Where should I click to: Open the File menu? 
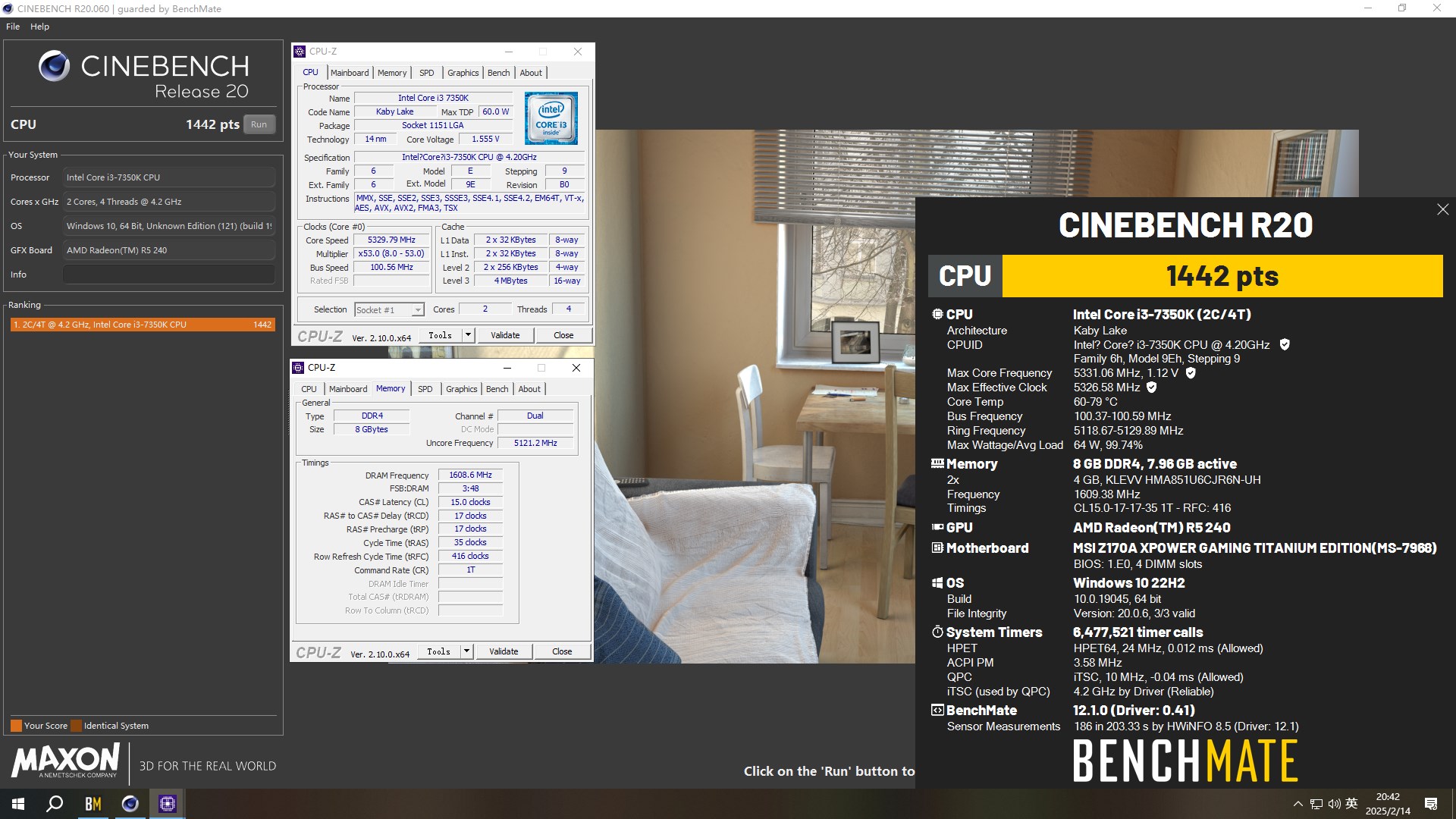[x=13, y=27]
